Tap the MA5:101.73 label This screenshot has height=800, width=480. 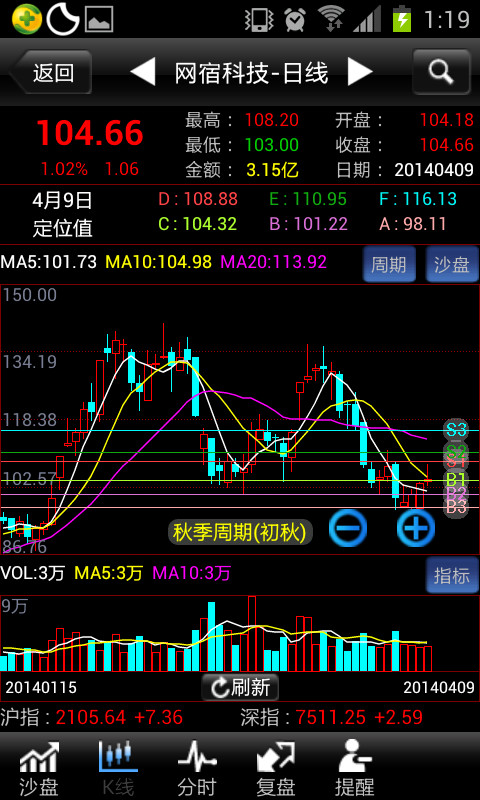point(48,262)
